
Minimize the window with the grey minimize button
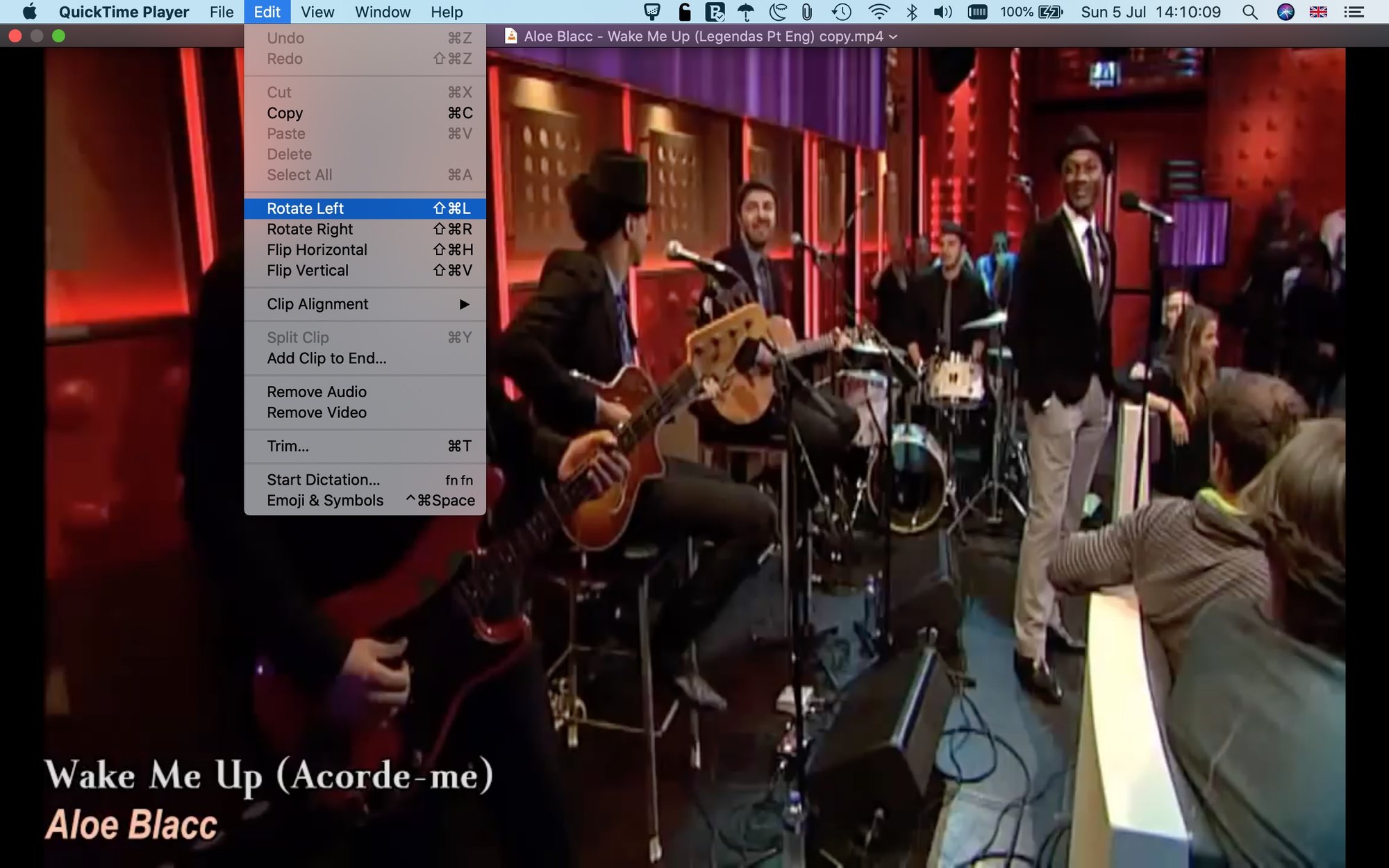point(37,36)
